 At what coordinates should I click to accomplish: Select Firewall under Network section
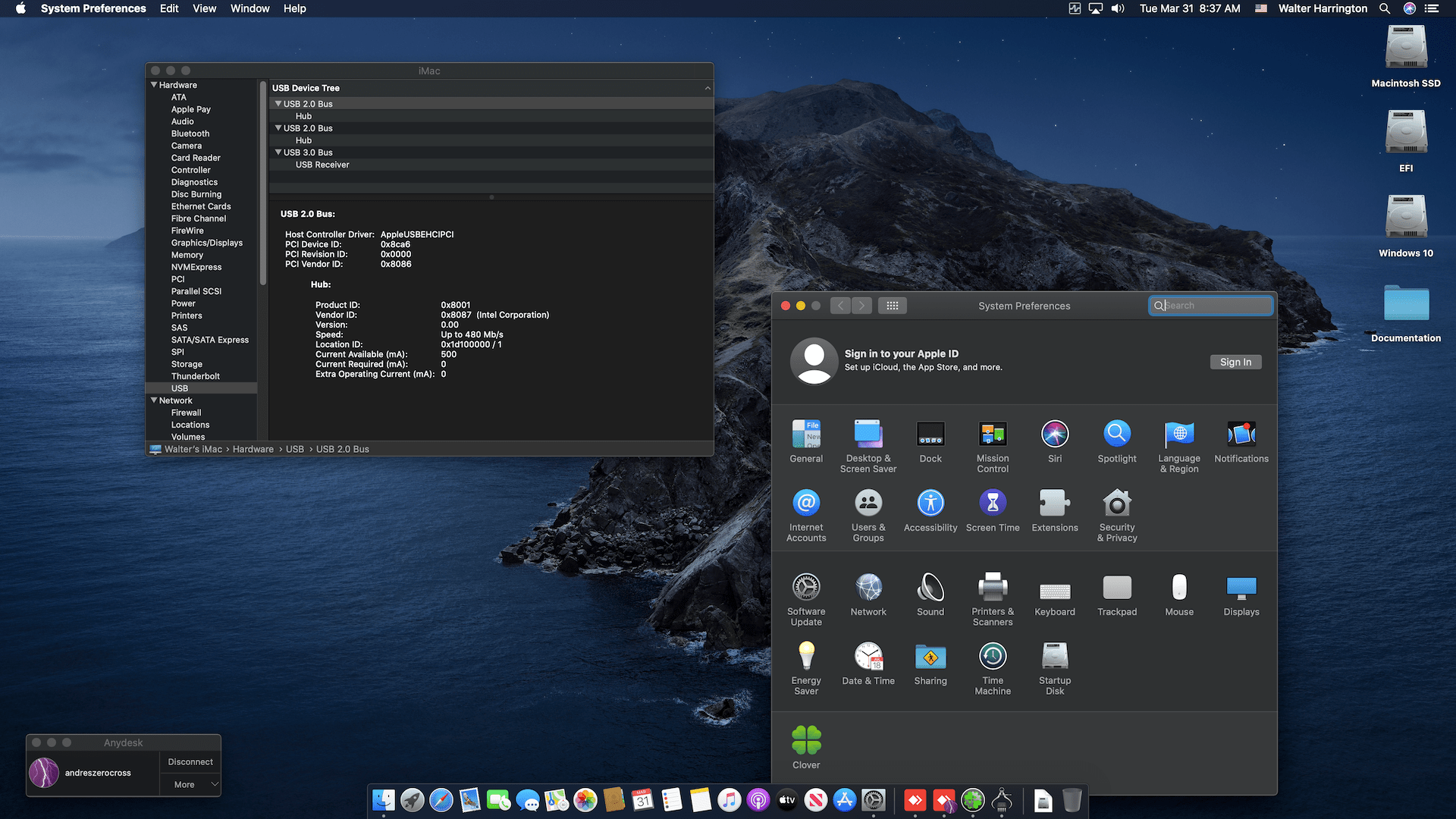[x=186, y=413]
